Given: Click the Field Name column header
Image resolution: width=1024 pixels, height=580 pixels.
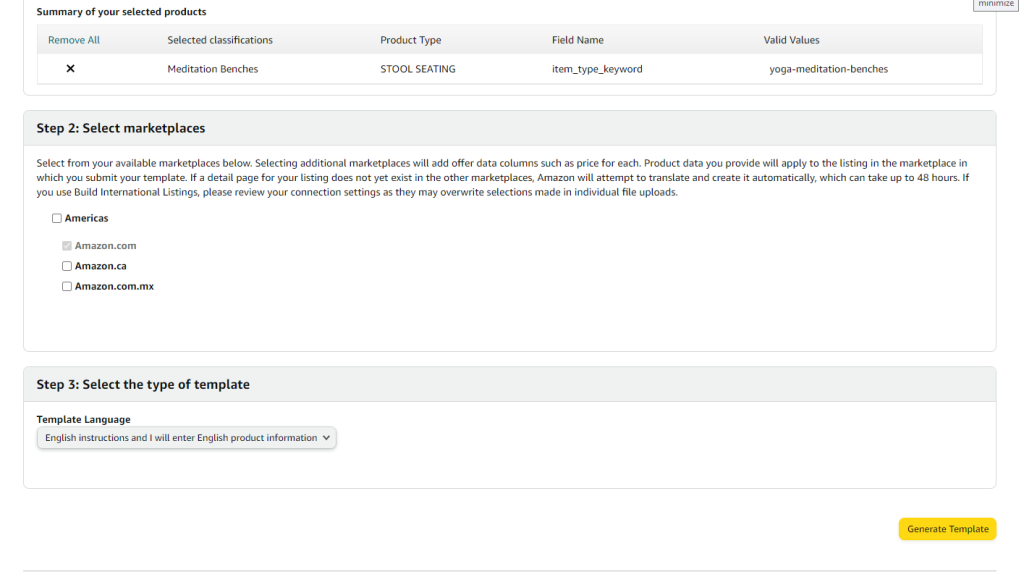Looking at the screenshot, I should [577, 40].
